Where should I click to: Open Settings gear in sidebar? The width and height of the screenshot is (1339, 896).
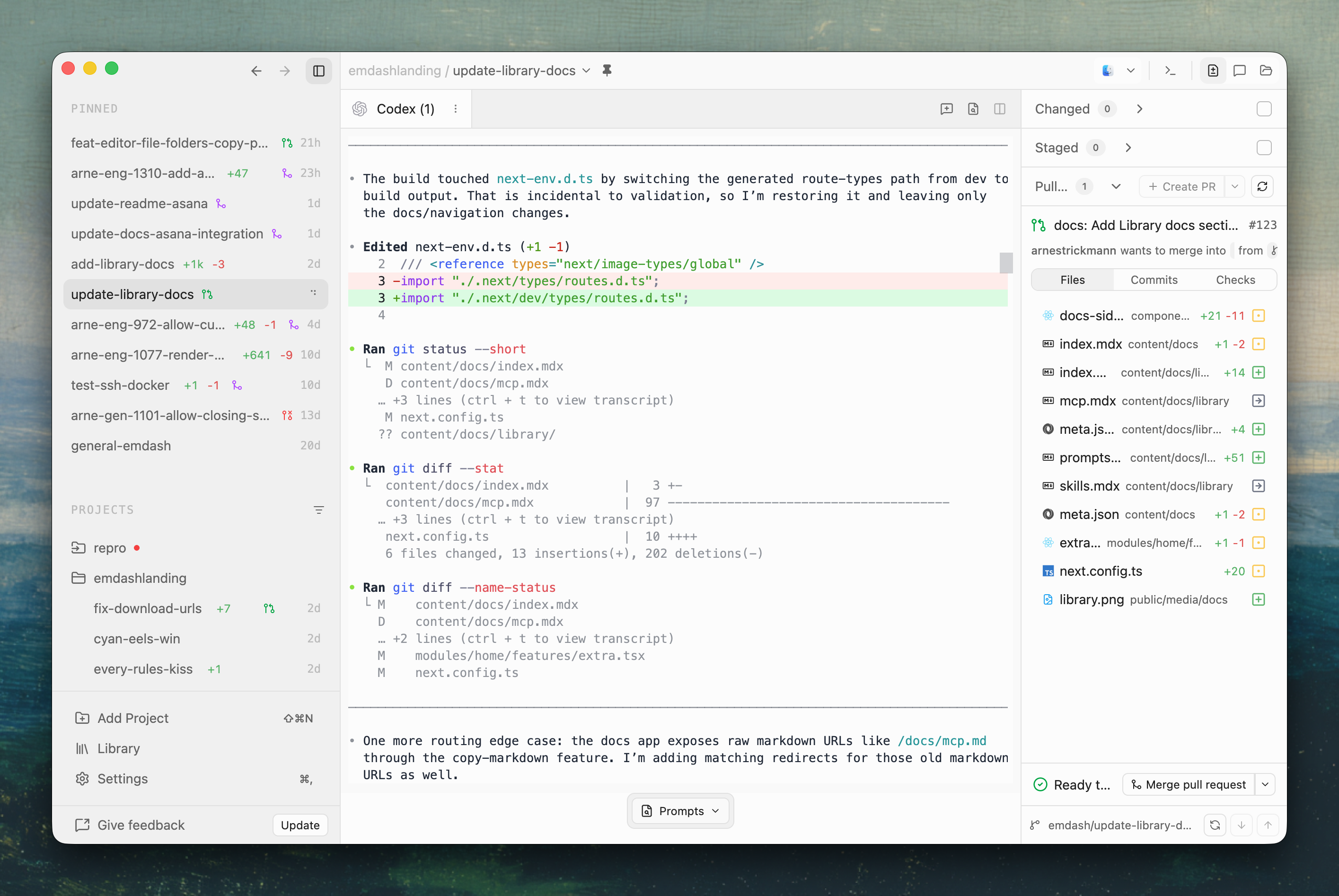pos(82,779)
